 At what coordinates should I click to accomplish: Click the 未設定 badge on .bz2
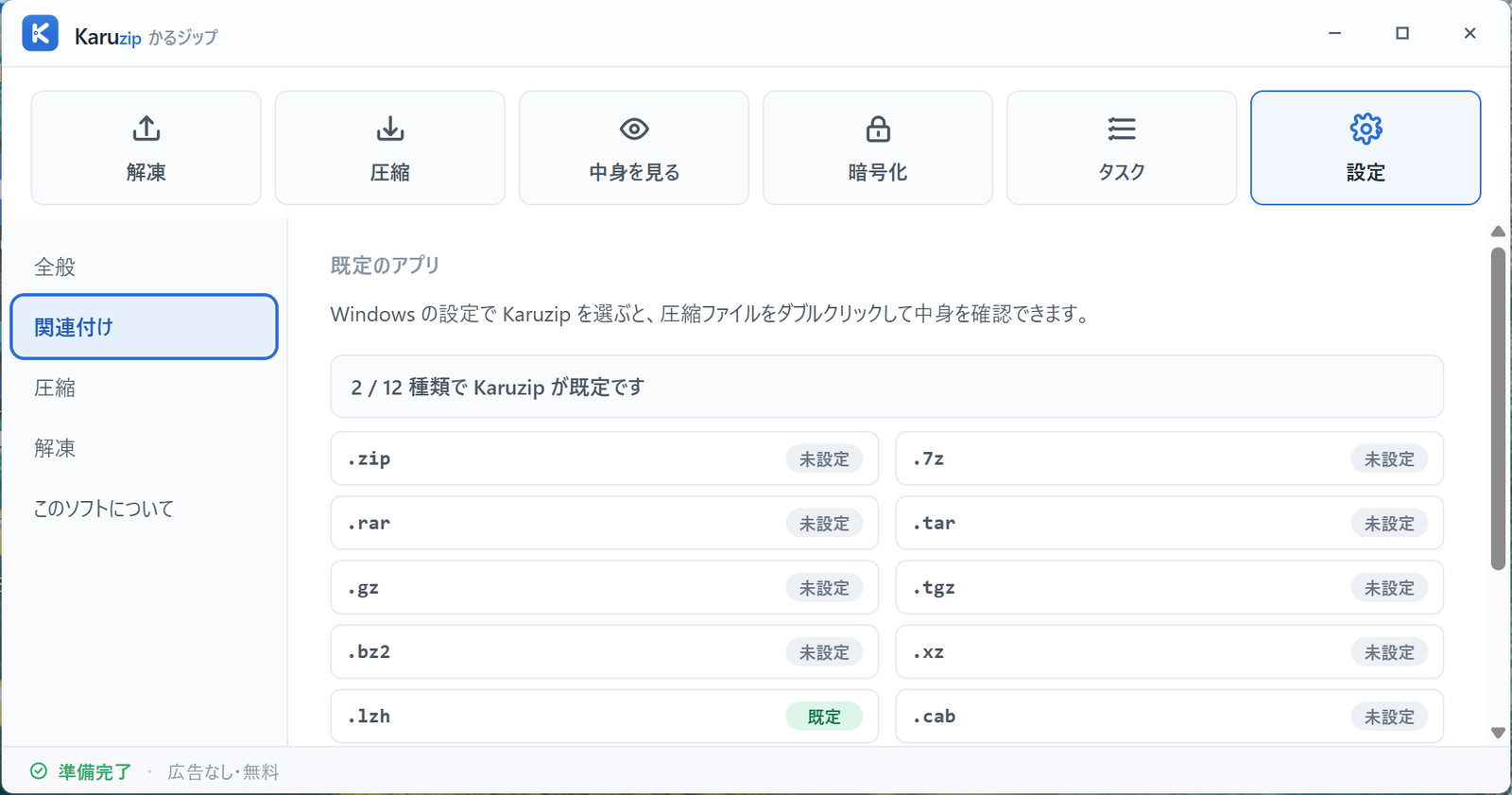click(x=824, y=652)
